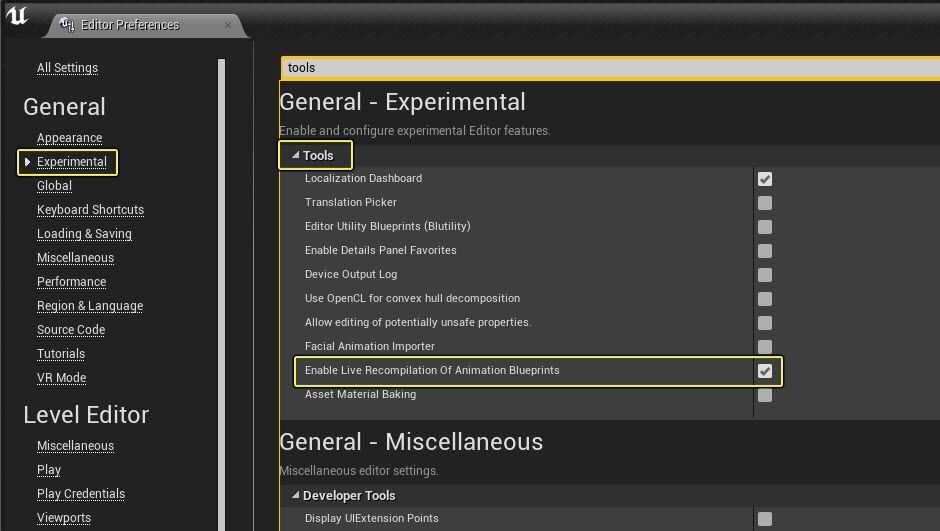The height and width of the screenshot is (531, 940).
Task: Enable Editor Utility Blueprints (Blutility) checkbox
Action: [x=765, y=227]
